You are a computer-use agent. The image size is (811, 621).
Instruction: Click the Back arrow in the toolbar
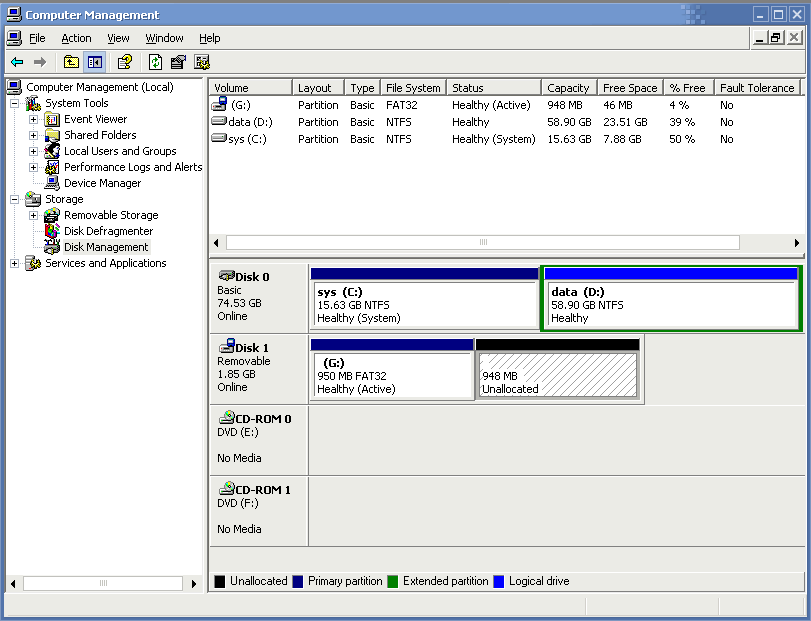tap(17, 62)
